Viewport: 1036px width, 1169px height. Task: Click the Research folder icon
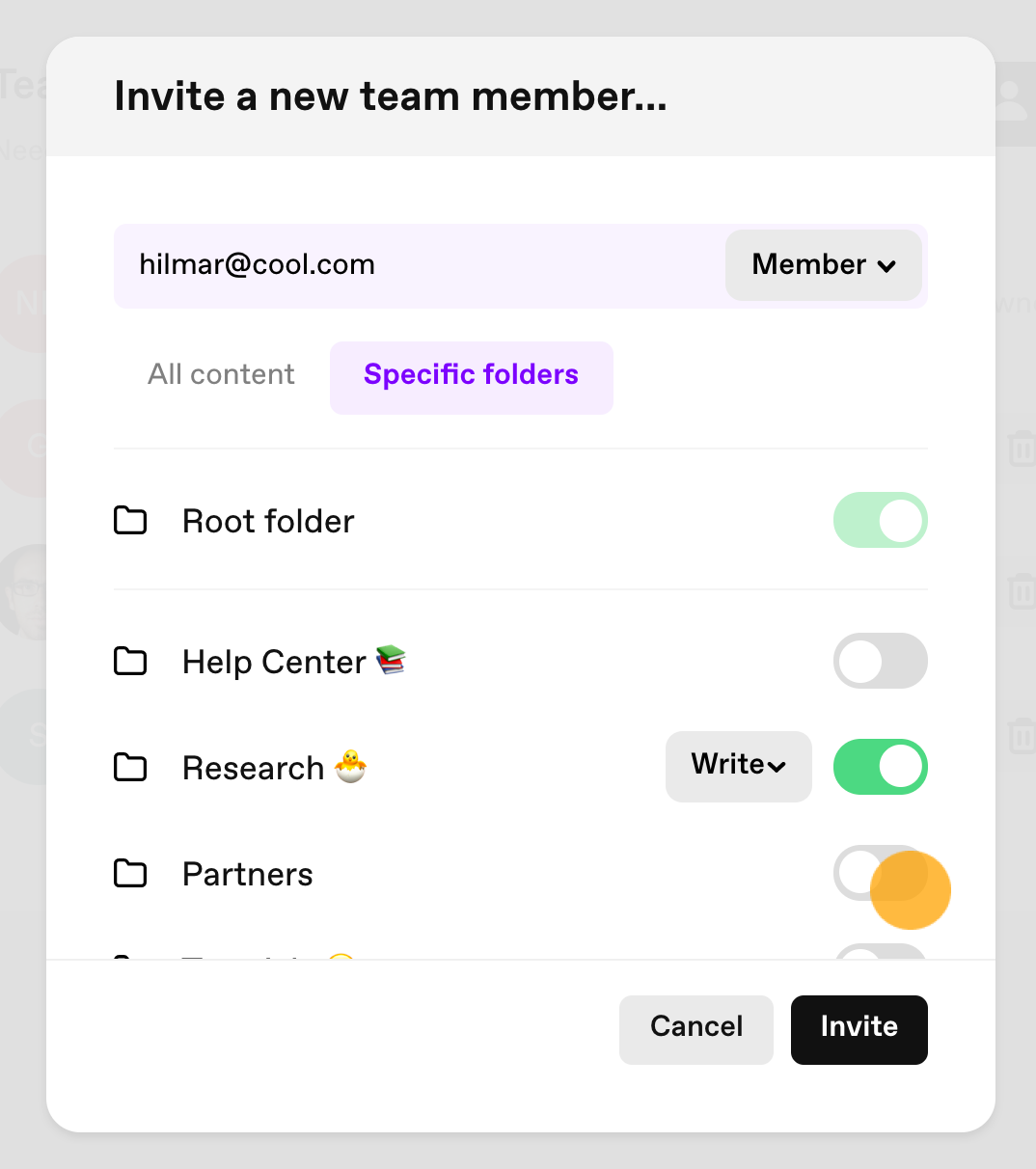click(x=130, y=768)
